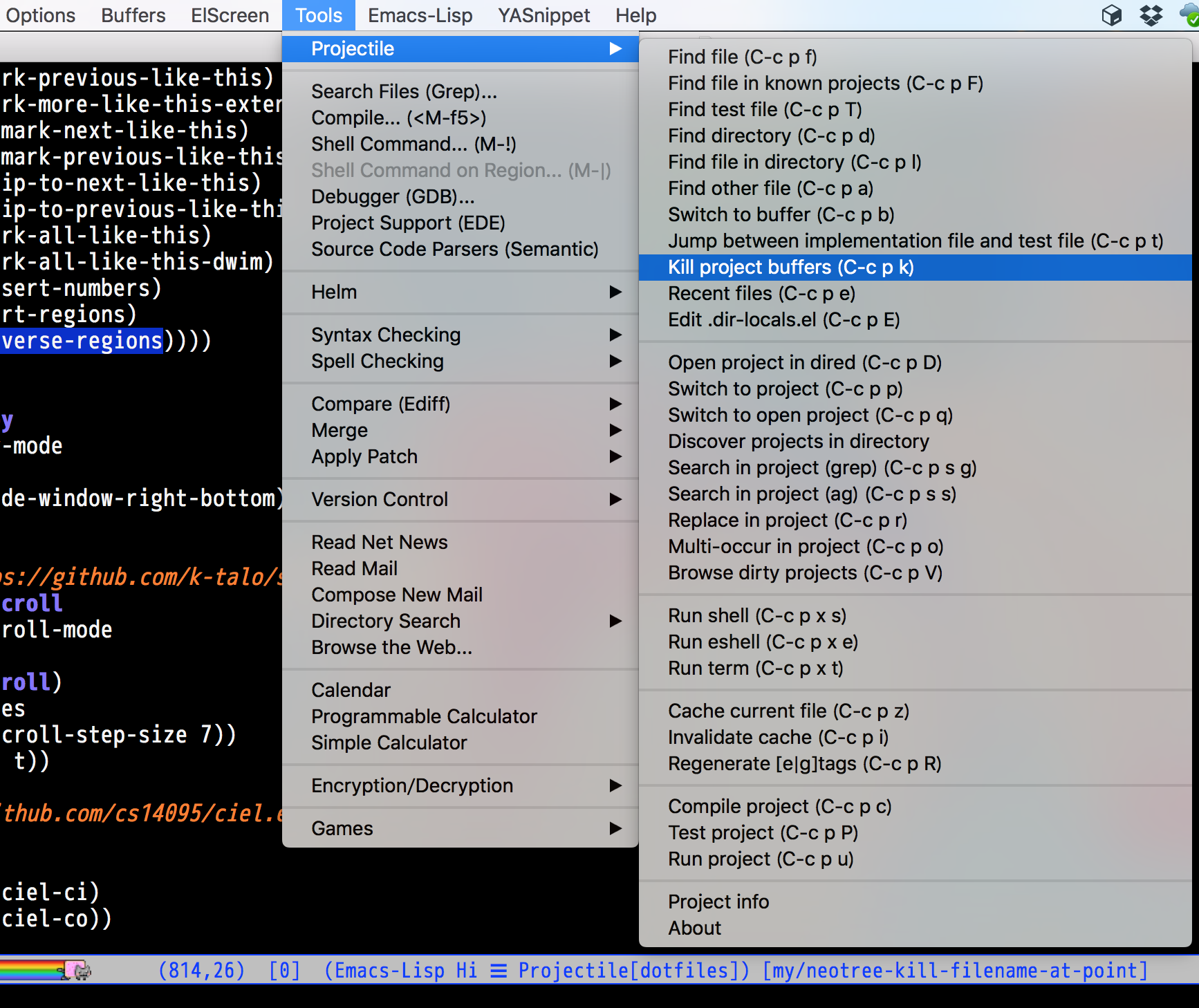Choose Discover projects in directory
This screenshot has width=1199, height=1008.
coord(915,441)
